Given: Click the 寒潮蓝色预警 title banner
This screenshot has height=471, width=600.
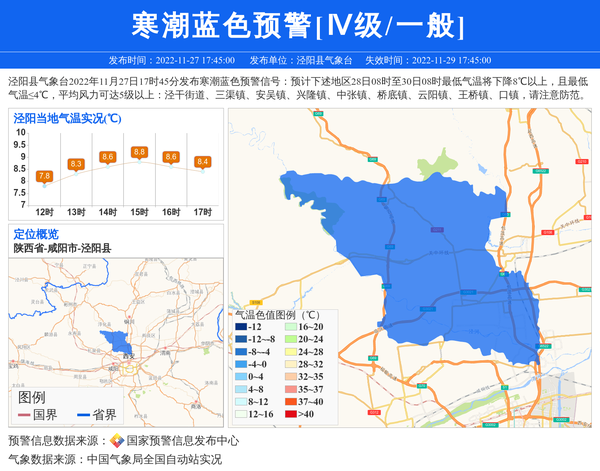Looking at the screenshot, I should pyautogui.click(x=299, y=24).
